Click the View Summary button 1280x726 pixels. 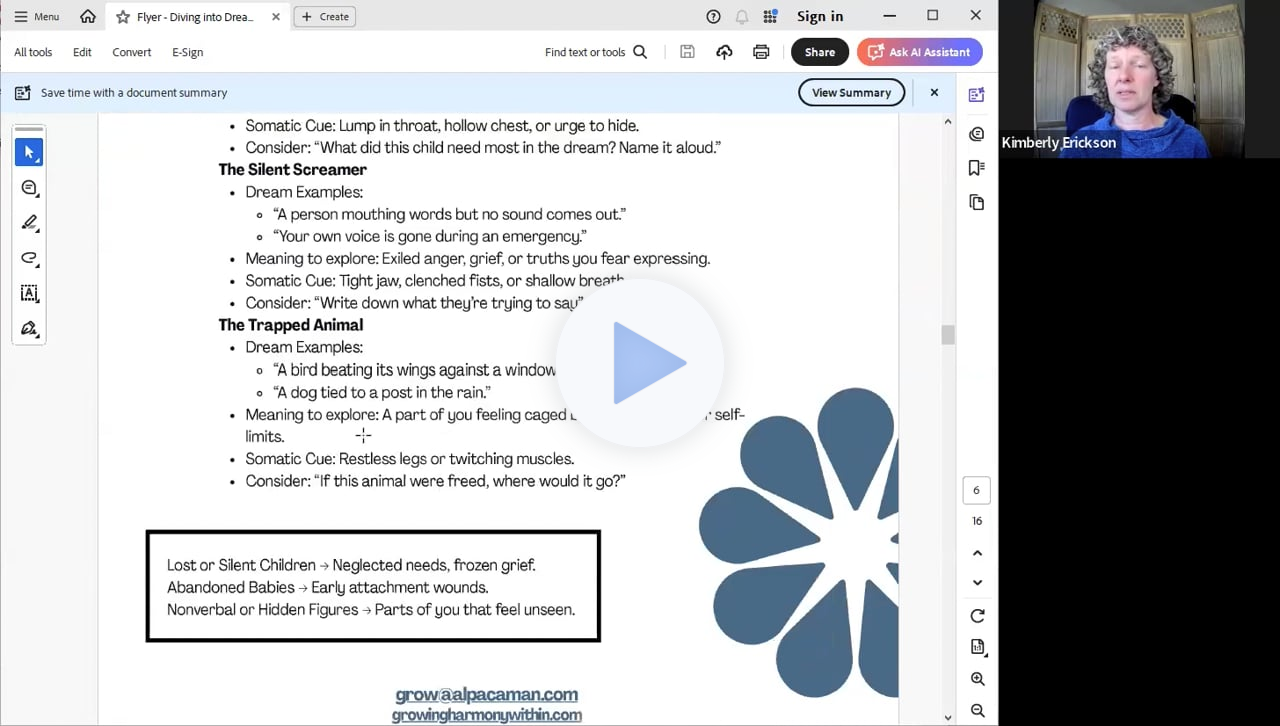tap(851, 93)
